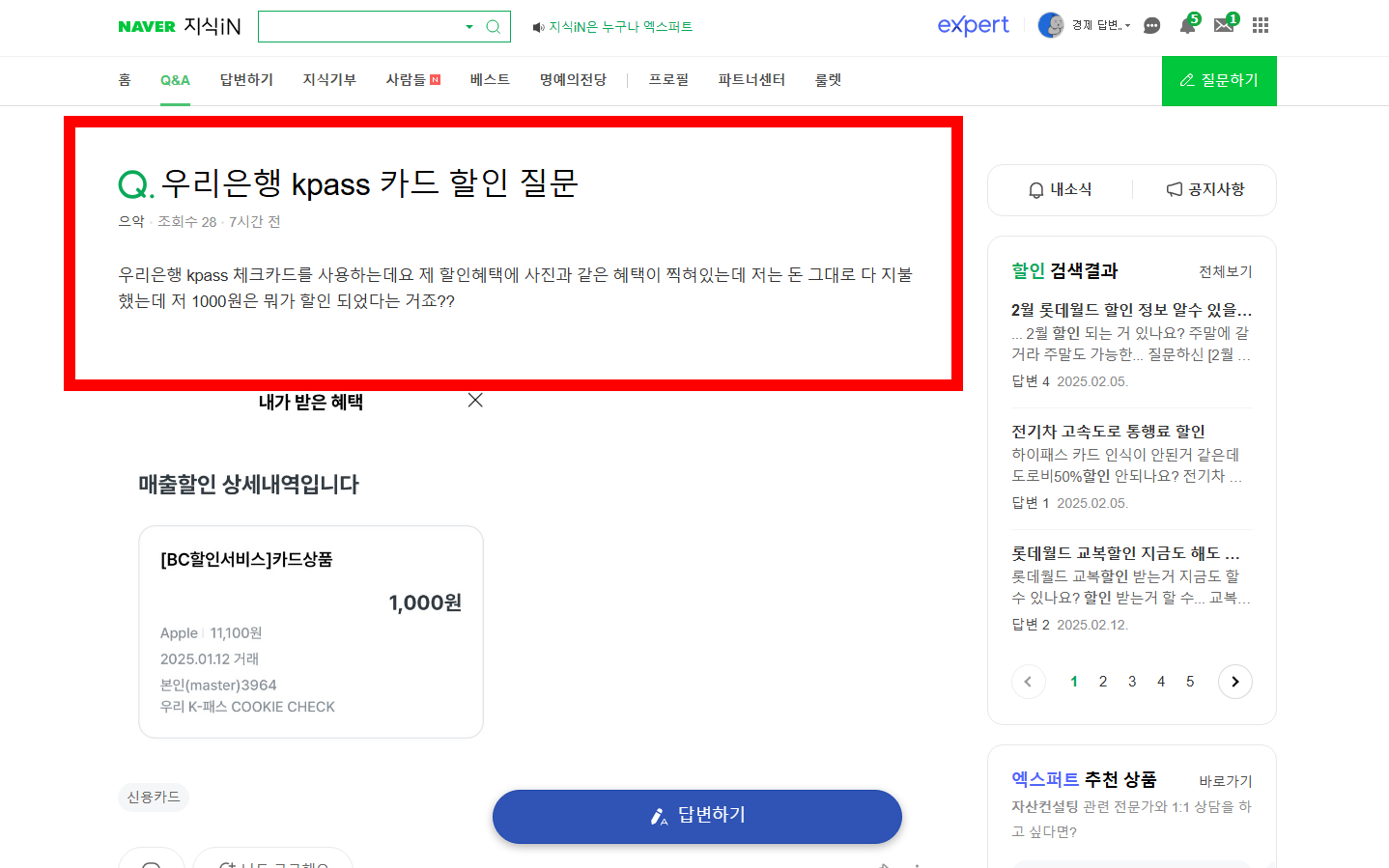Click the question title 우리은행 kpass 카드
This screenshot has width=1389, height=868.
pyautogui.click(x=369, y=182)
